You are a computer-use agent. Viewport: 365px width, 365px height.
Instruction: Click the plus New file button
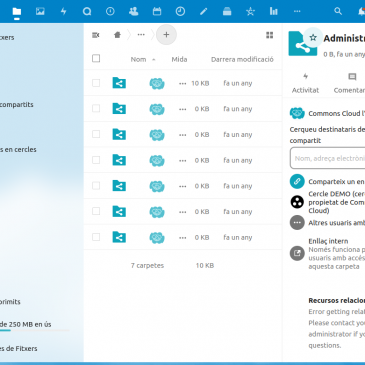click(166, 35)
